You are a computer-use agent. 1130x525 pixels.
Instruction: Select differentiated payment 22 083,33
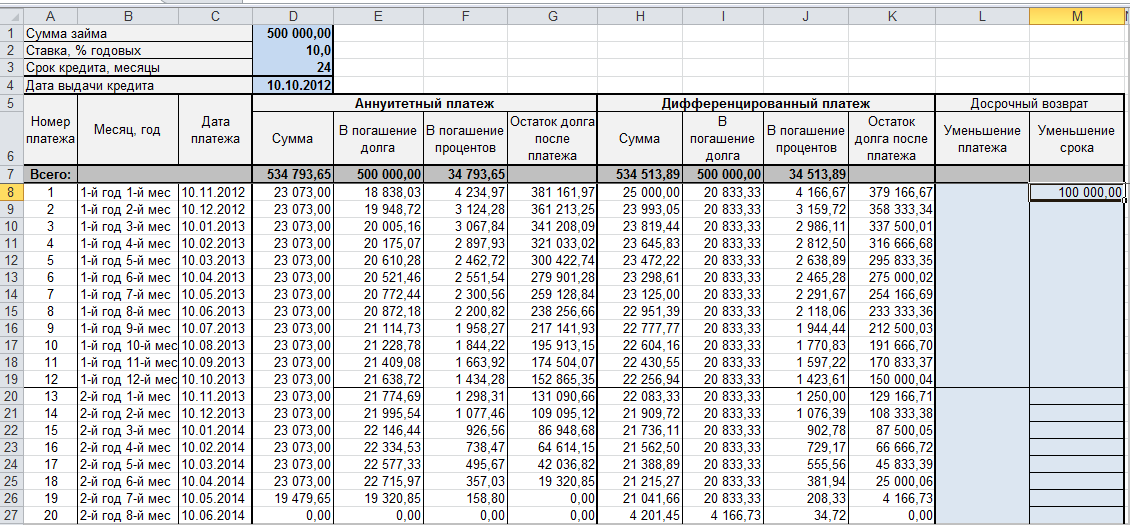pyautogui.click(x=640, y=396)
